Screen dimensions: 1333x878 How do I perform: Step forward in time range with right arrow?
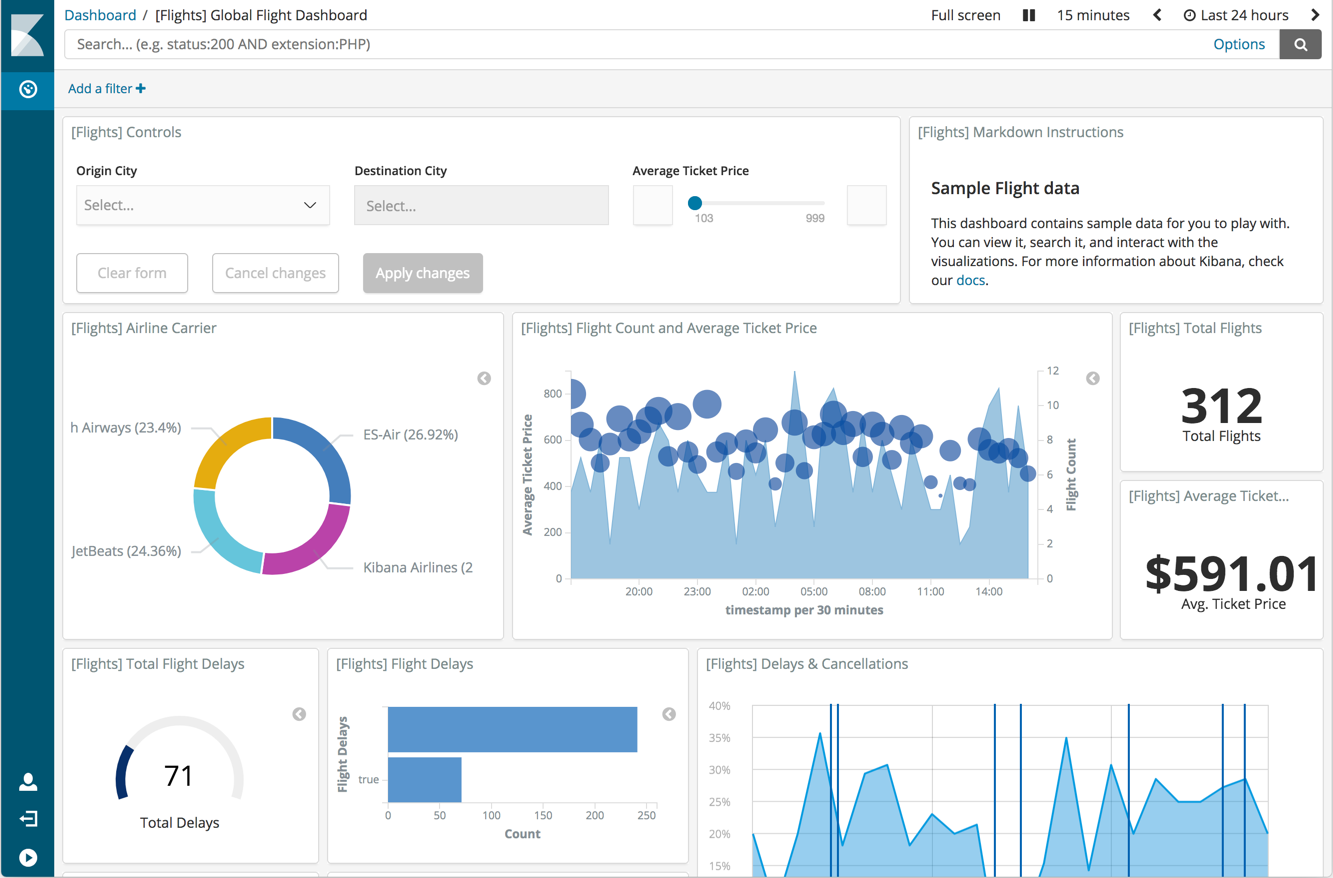[1315, 15]
